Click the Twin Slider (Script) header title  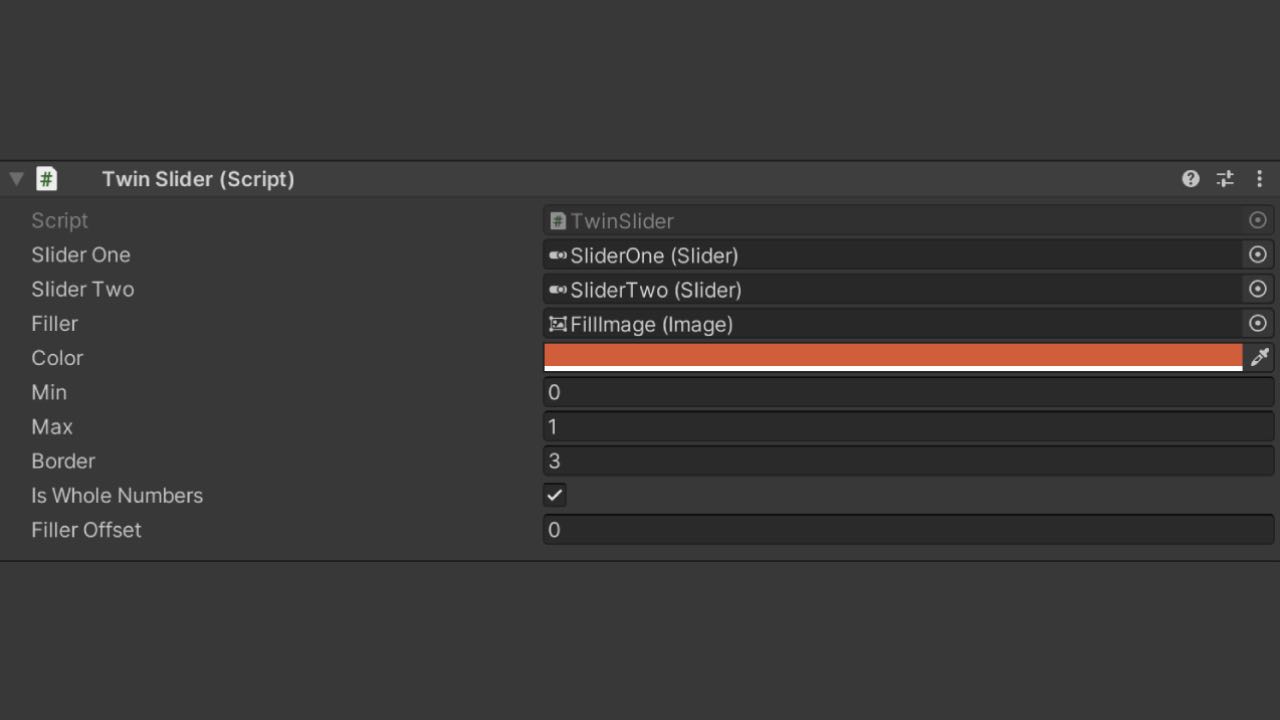pyautogui.click(x=198, y=179)
